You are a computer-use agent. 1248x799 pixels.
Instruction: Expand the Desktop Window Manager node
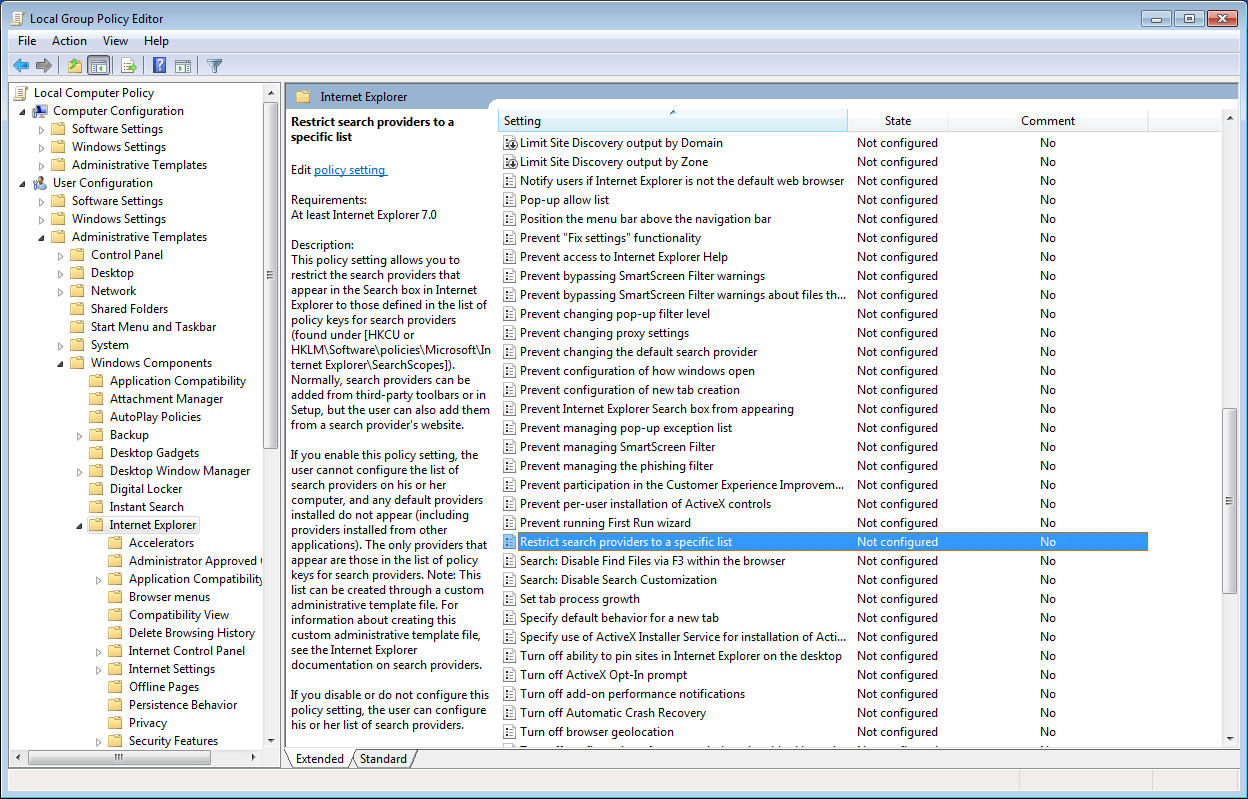[80, 471]
